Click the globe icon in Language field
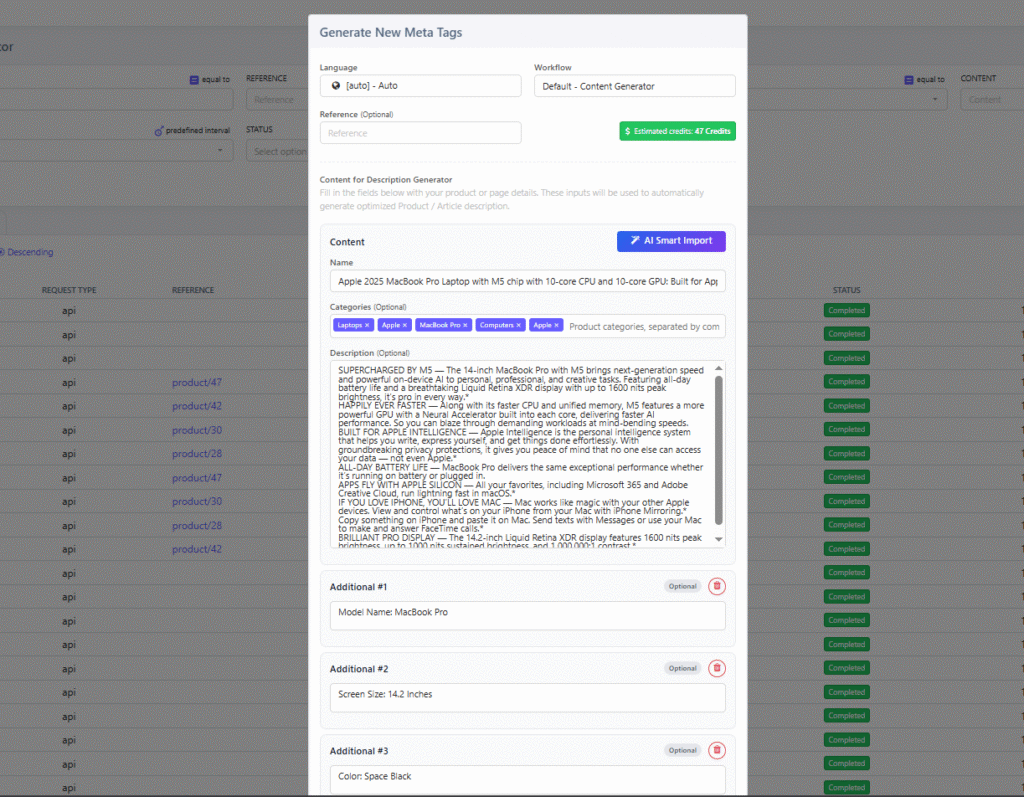 (336, 86)
